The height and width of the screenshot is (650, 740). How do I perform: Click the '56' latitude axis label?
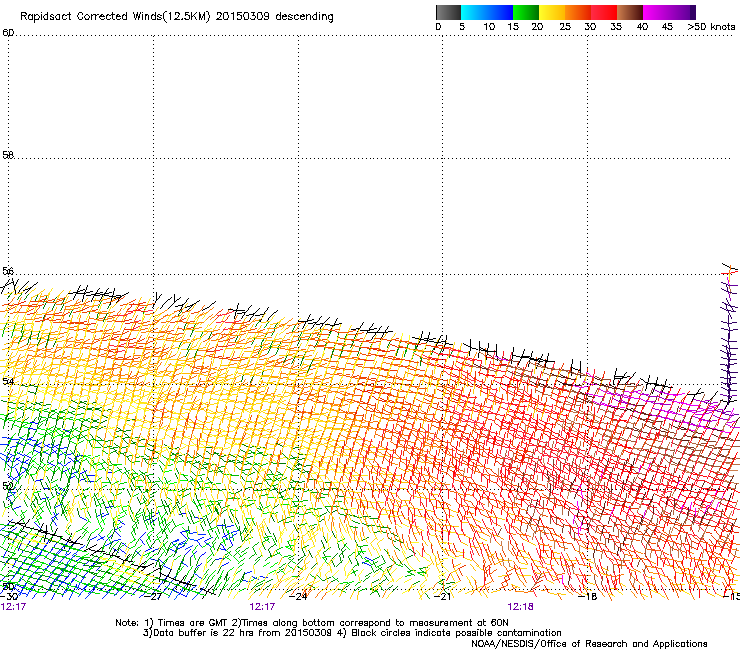(8, 271)
